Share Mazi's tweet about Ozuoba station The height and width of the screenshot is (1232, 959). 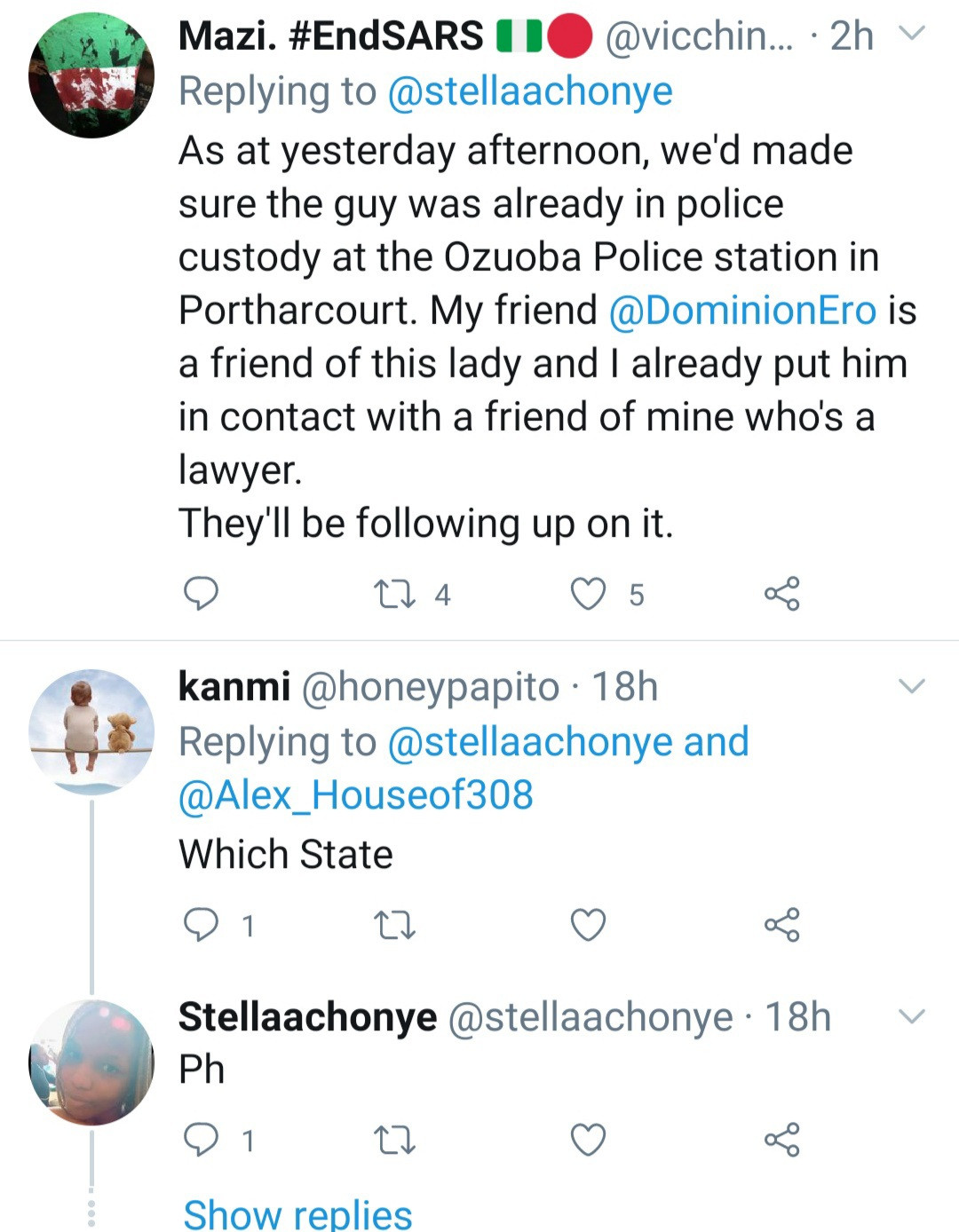781,594
